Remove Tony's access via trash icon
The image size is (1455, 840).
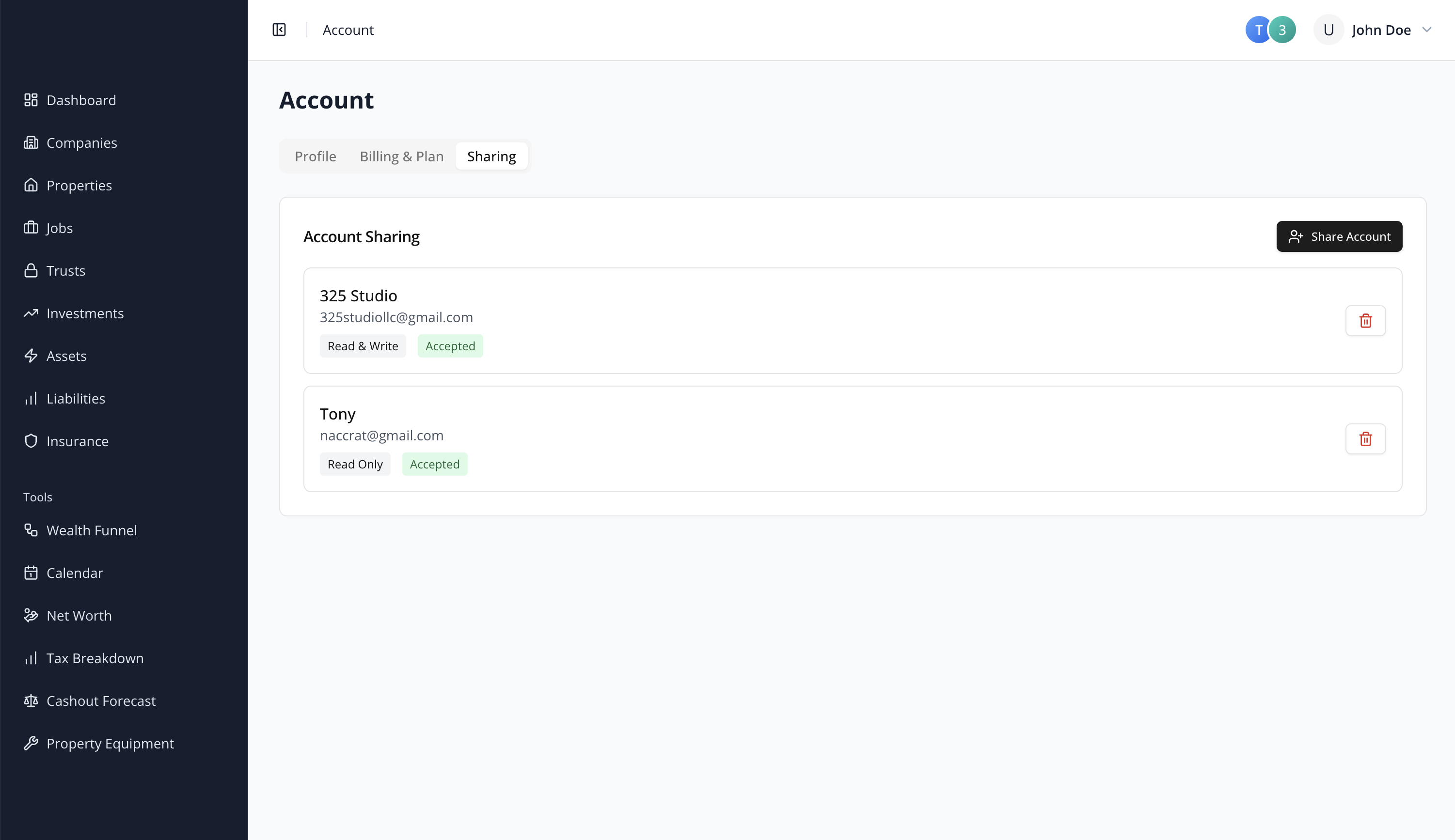point(1365,439)
